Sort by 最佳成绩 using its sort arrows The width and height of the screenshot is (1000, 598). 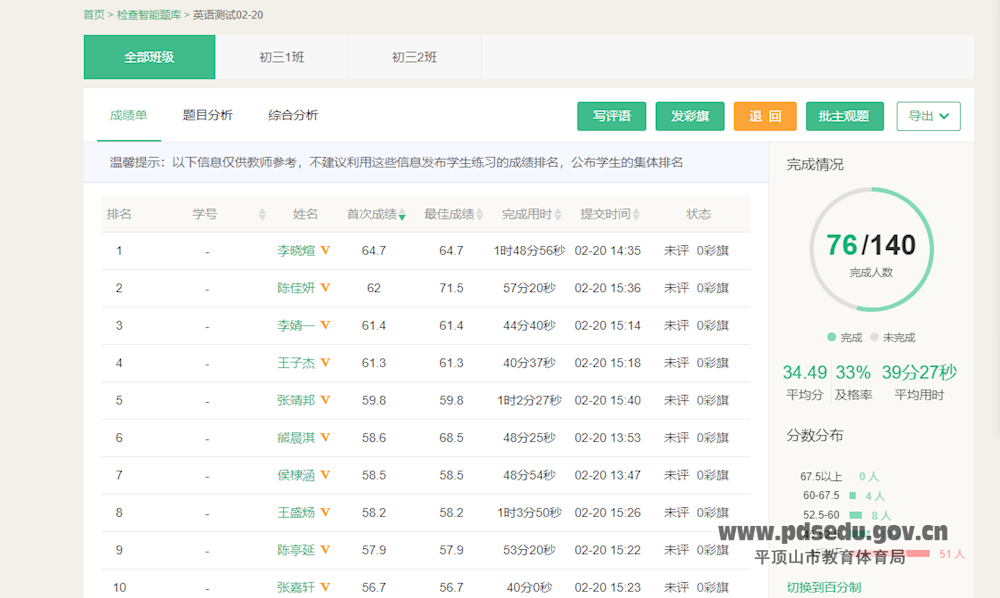coord(480,214)
